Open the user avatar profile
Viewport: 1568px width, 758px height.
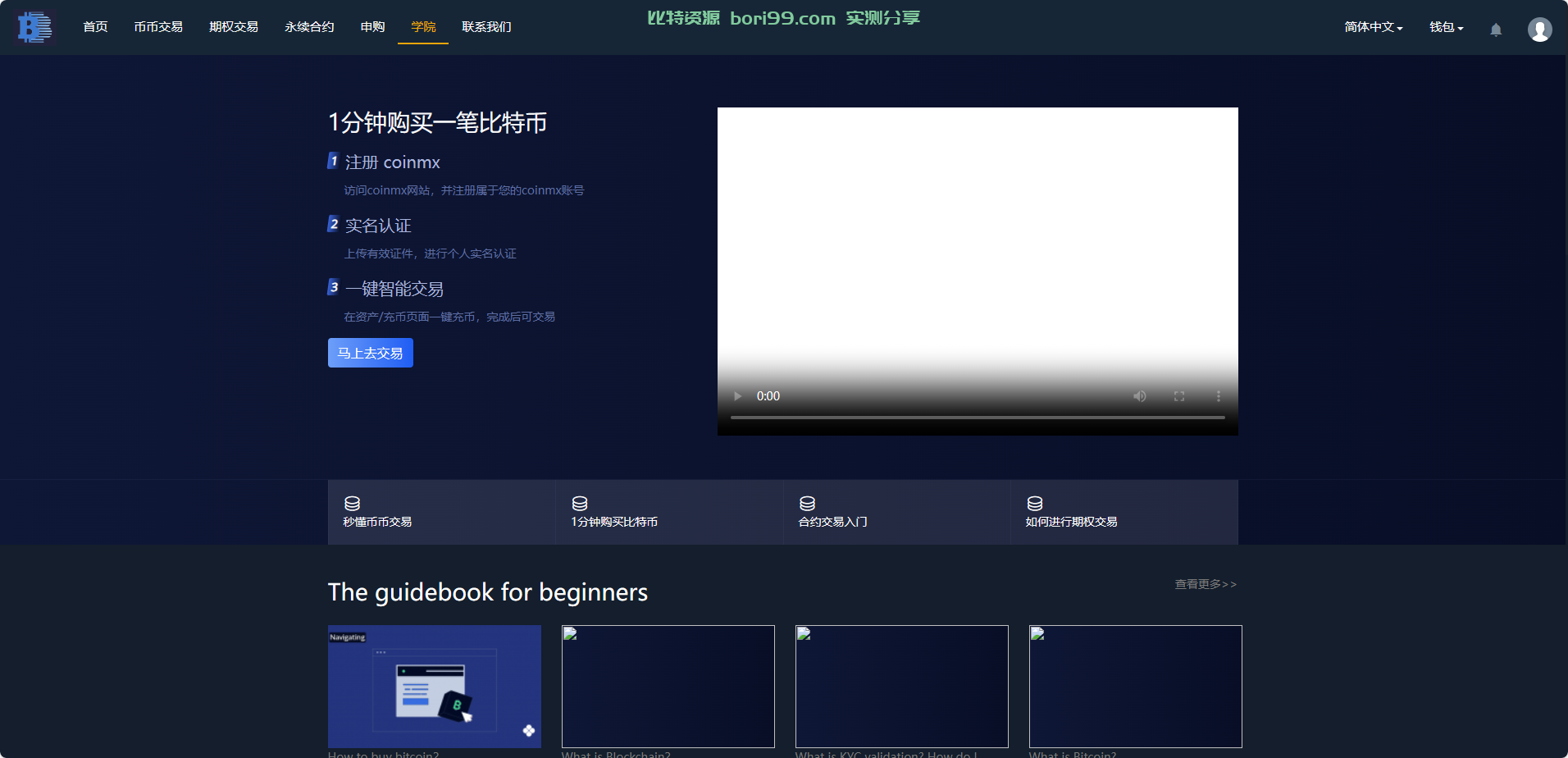1539,30
